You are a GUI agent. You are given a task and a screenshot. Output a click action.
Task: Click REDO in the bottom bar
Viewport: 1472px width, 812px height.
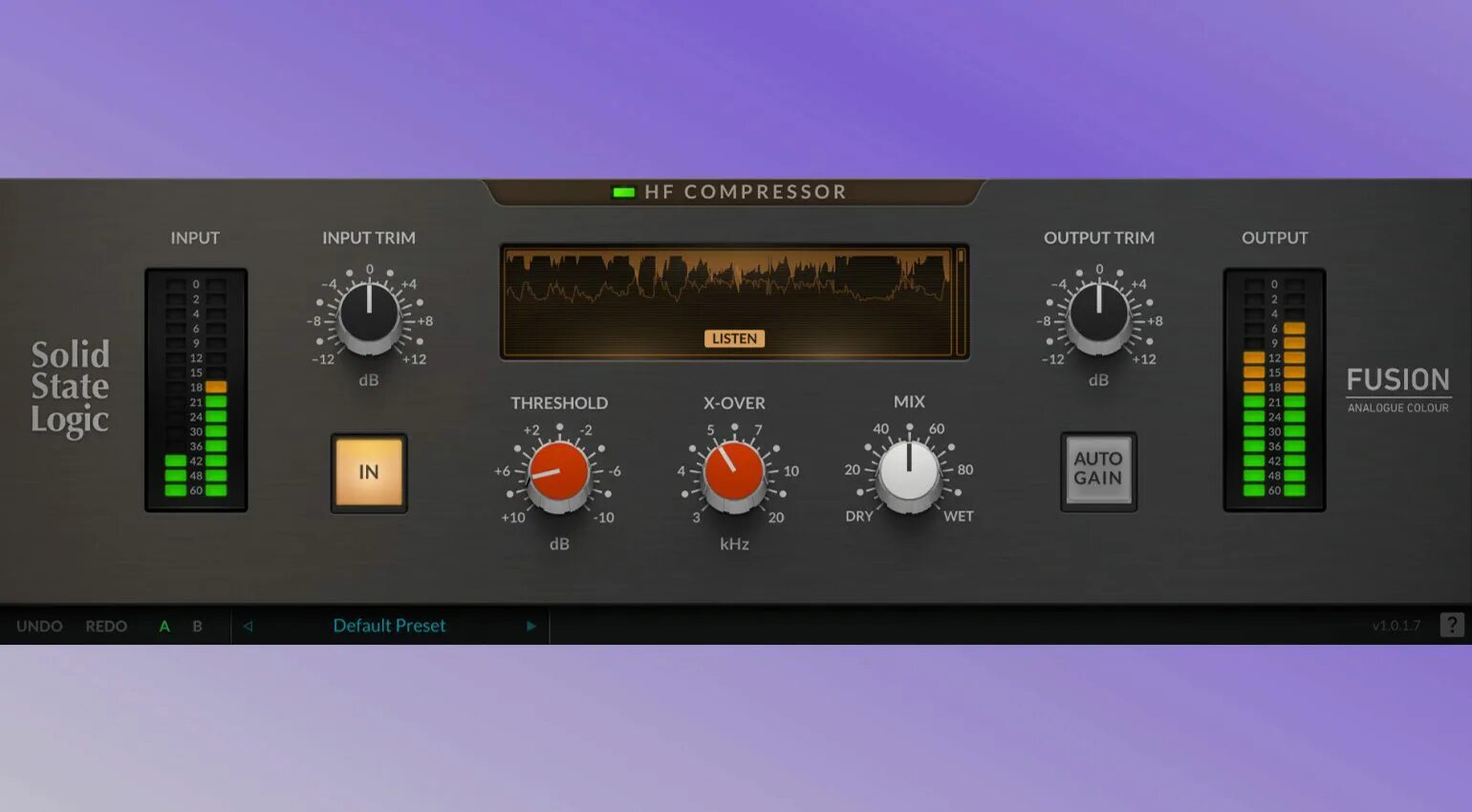pyautogui.click(x=106, y=626)
